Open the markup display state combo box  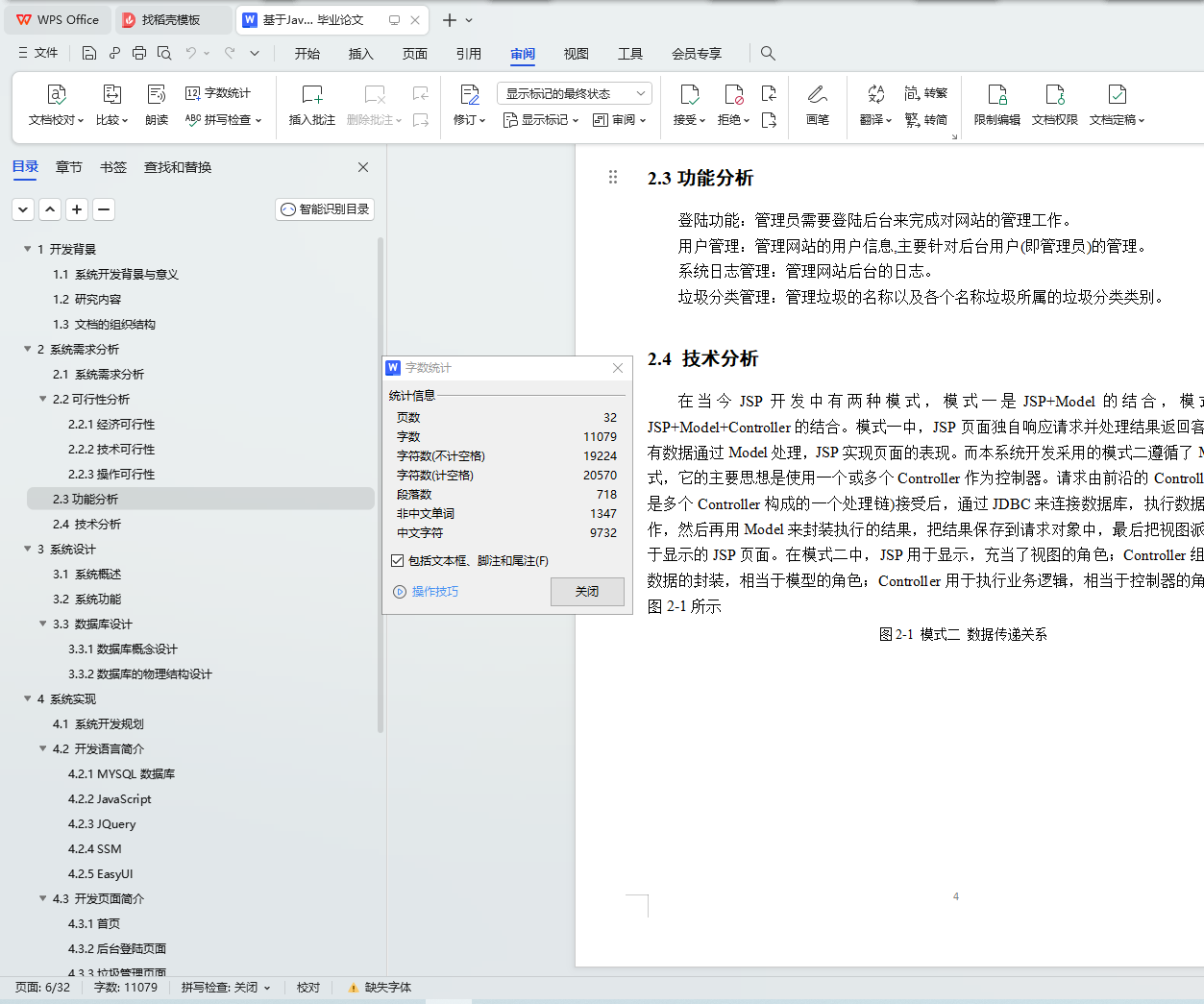click(x=575, y=93)
